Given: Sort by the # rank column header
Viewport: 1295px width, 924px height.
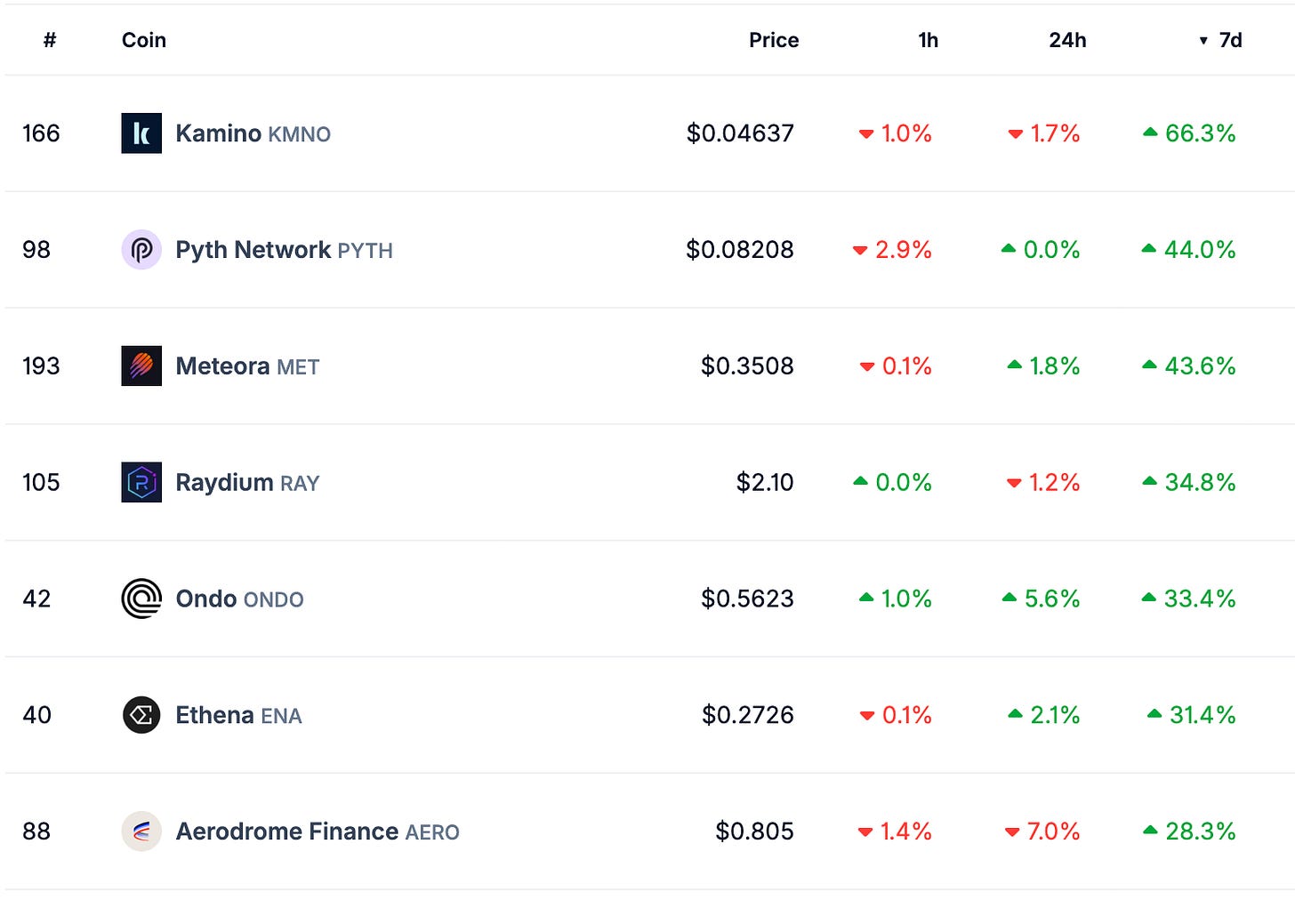Looking at the screenshot, I should 50,40.
